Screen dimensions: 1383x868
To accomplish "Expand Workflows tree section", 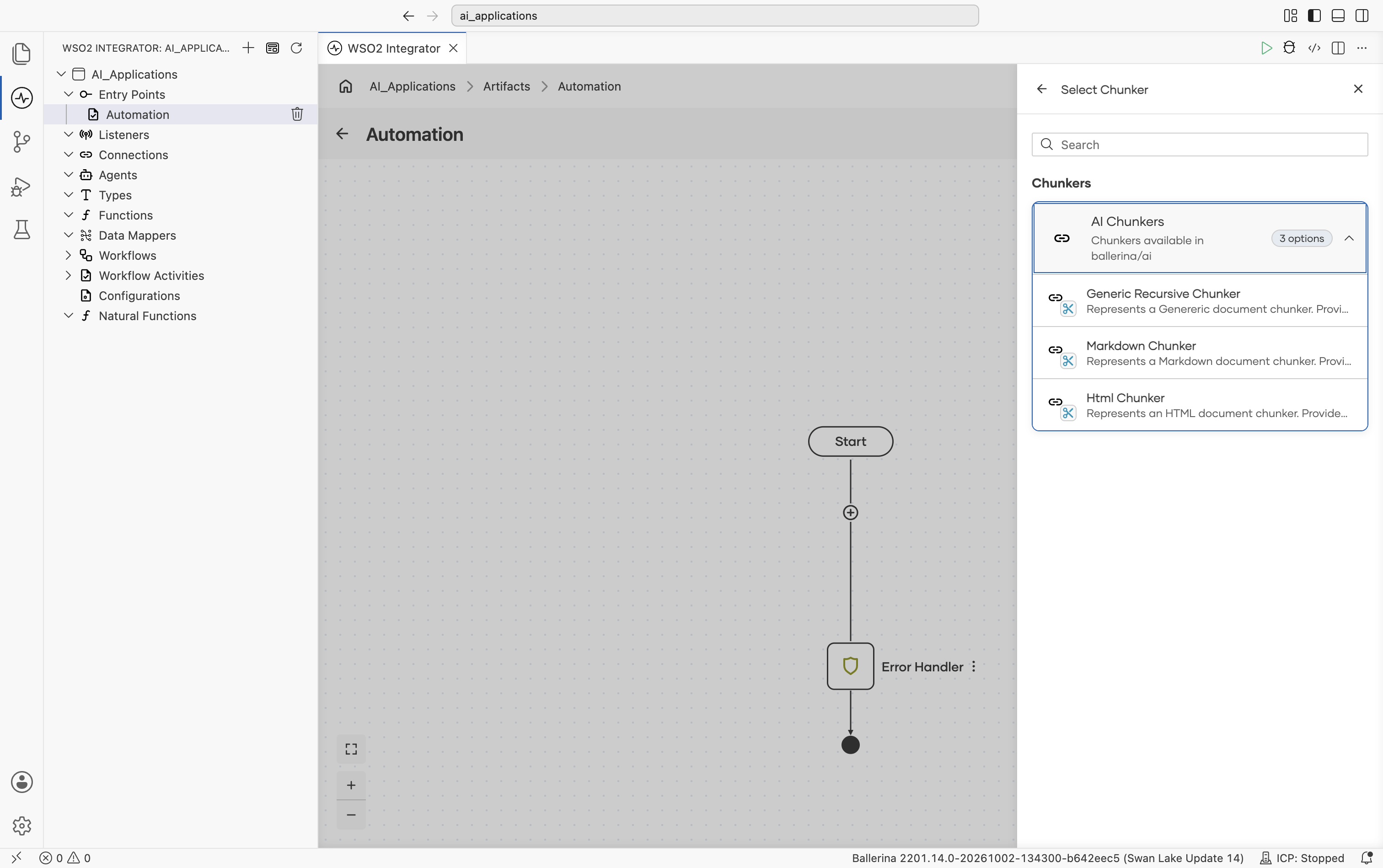I will click(x=68, y=255).
